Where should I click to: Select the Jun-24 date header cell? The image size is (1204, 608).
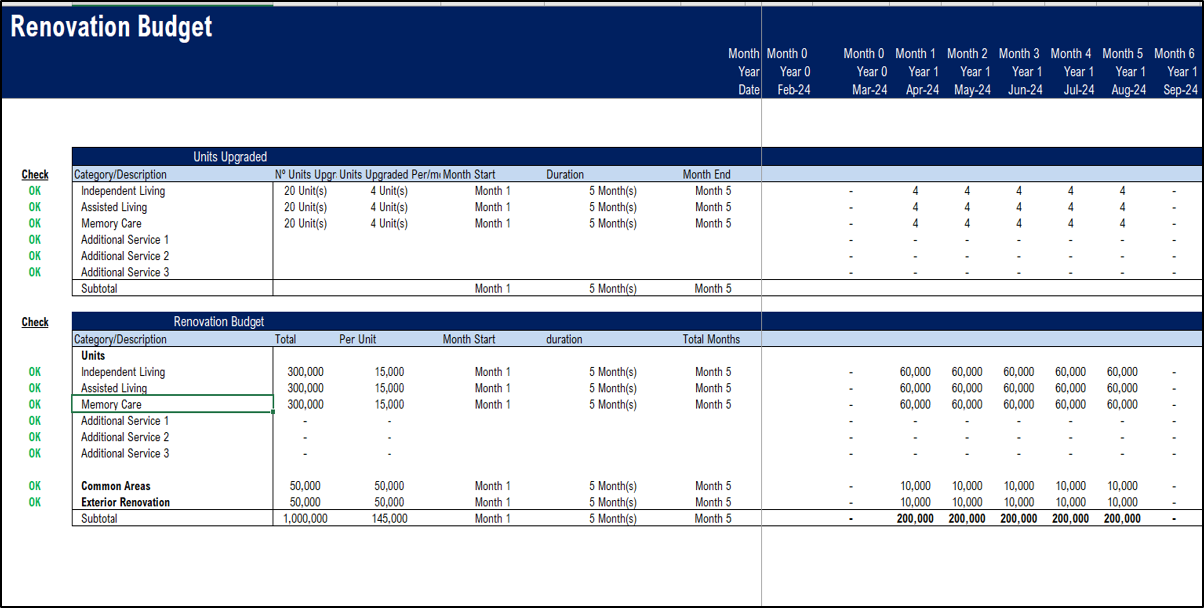click(x=1025, y=90)
